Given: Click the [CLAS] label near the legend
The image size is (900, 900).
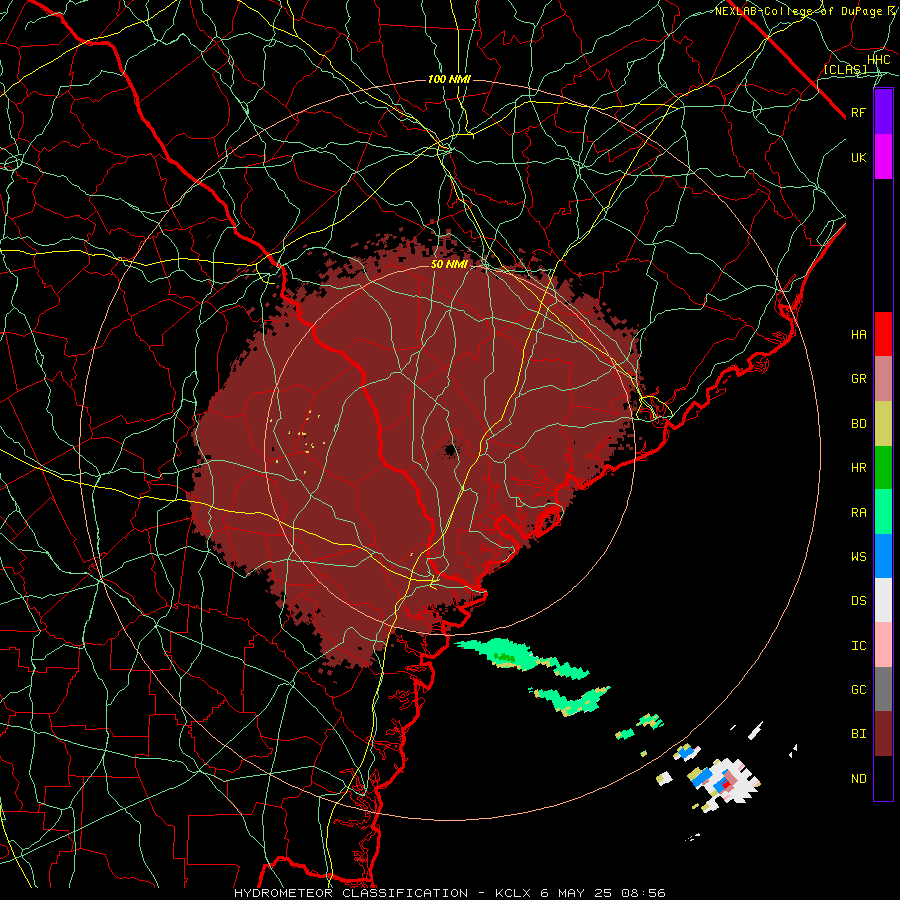Looking at the screenshot, I should point(845,70).
